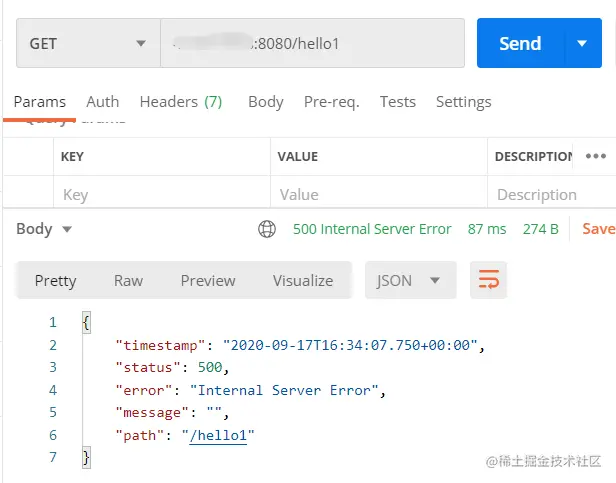Viewport: 616px width, 483px height.
Task: Click the Send button
Action: tap(520, 44)
